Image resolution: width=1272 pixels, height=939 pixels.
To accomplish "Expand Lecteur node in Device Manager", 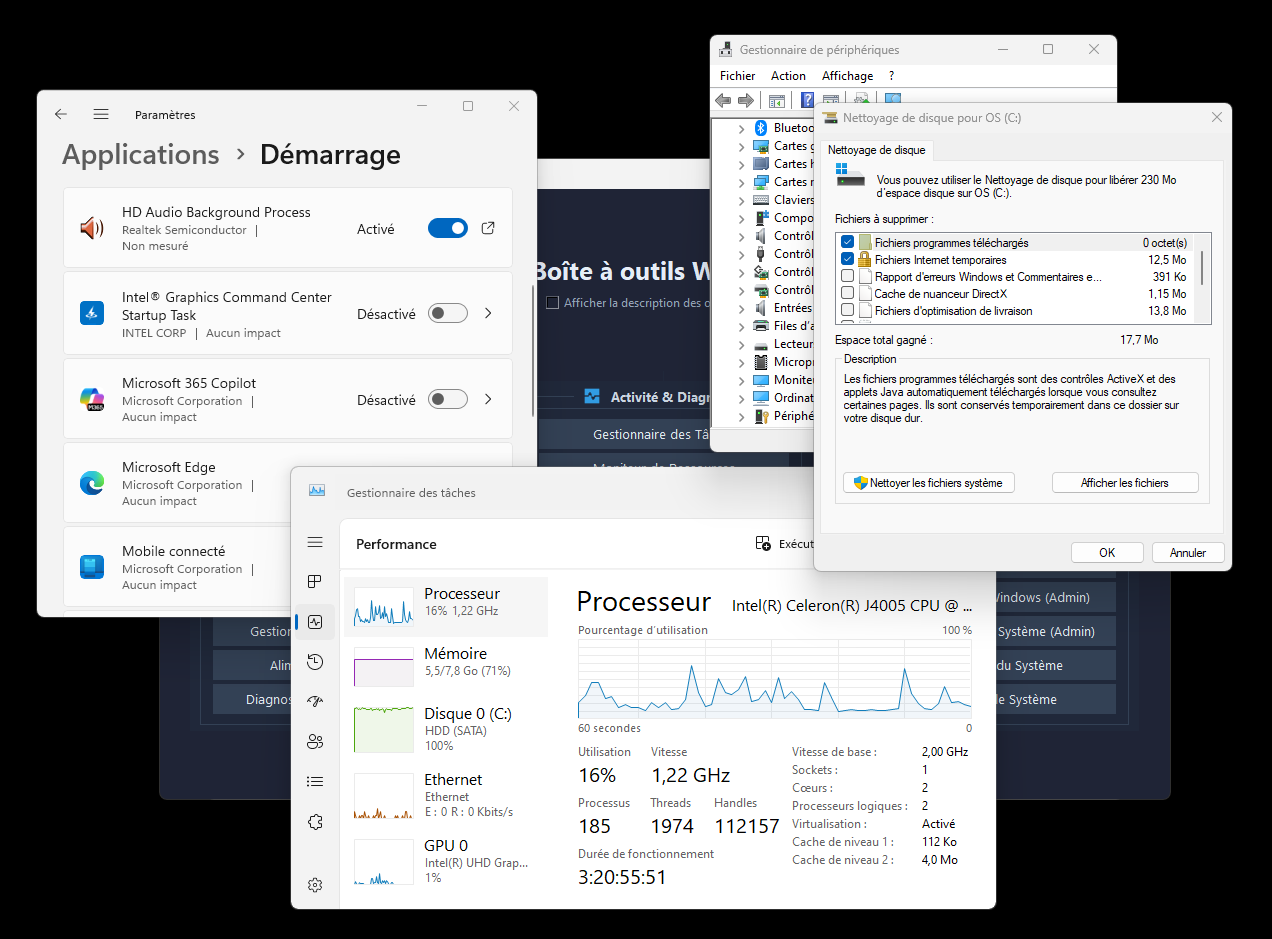I will click(x=741, y=344).
